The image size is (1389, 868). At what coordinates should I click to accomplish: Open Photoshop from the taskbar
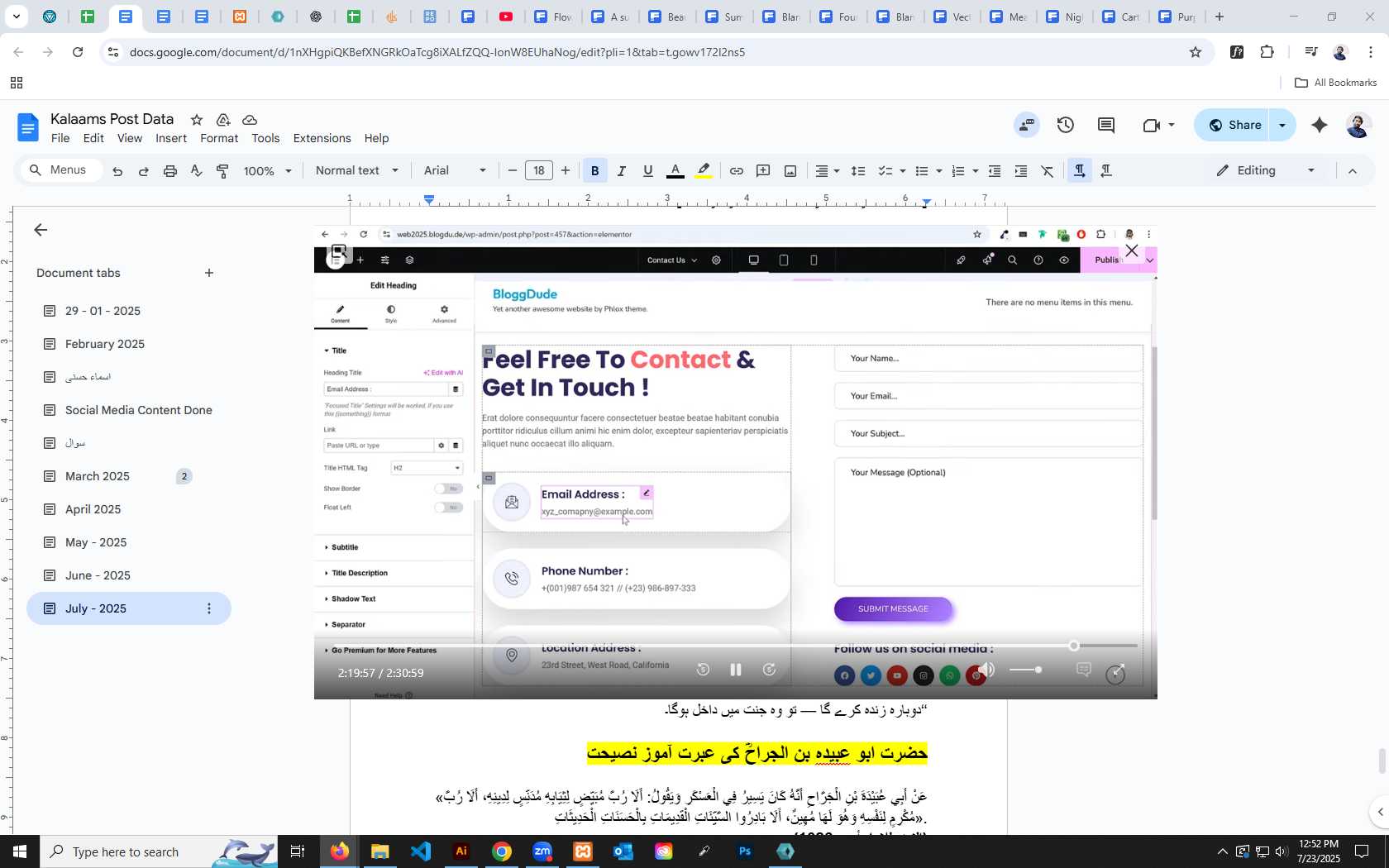745,851
